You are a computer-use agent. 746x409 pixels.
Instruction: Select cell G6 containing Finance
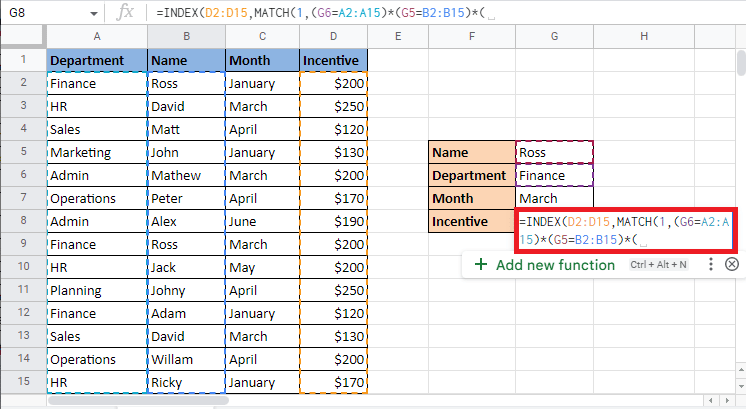coord(554,175)
